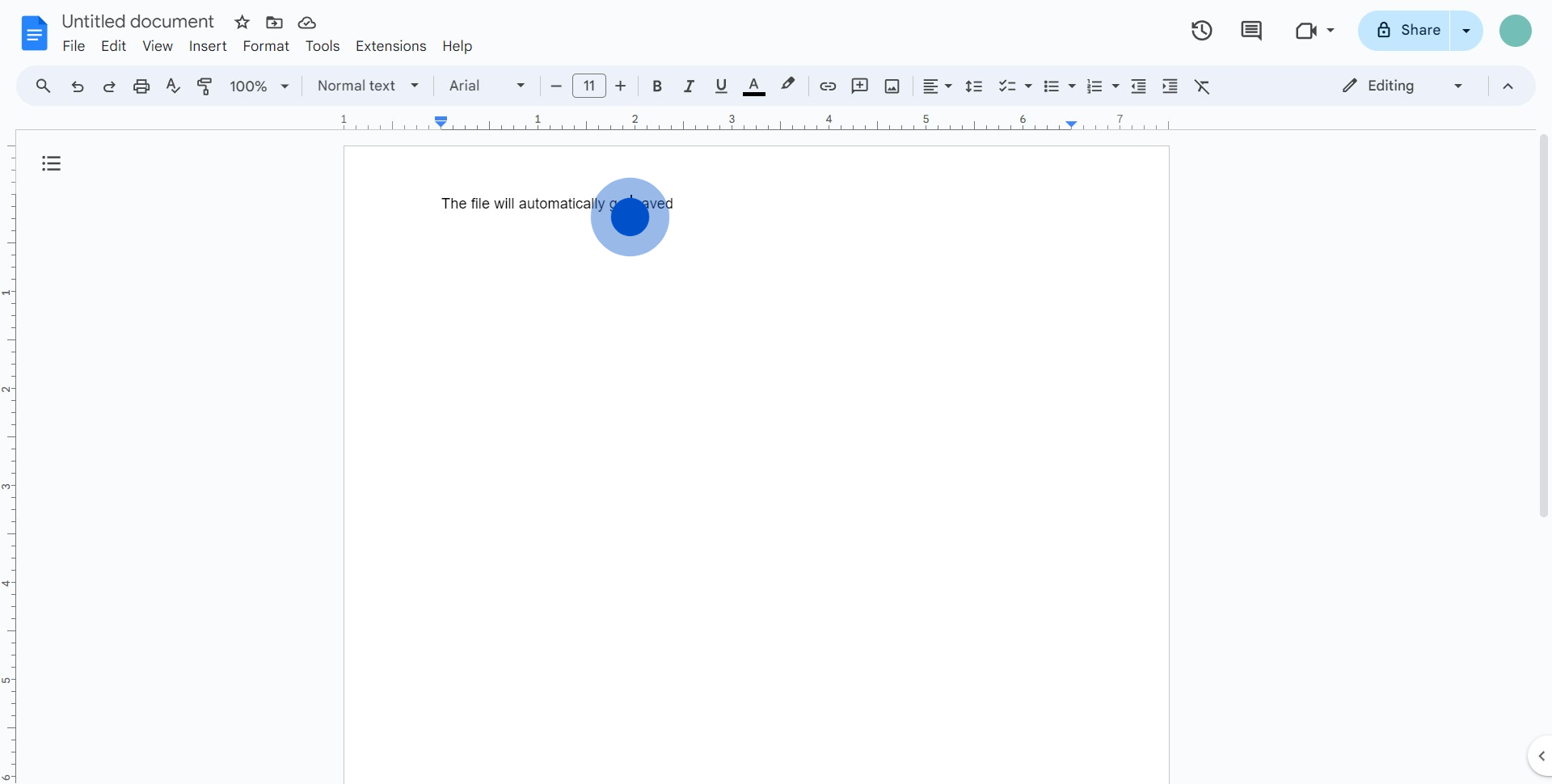Toggle bold formatting
The width and height of the screenshot is (1552, 784).
point(657,86)
